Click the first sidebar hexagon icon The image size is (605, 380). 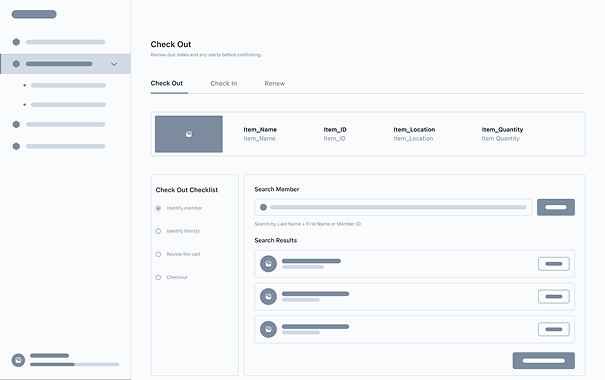(x=16, y=42)
